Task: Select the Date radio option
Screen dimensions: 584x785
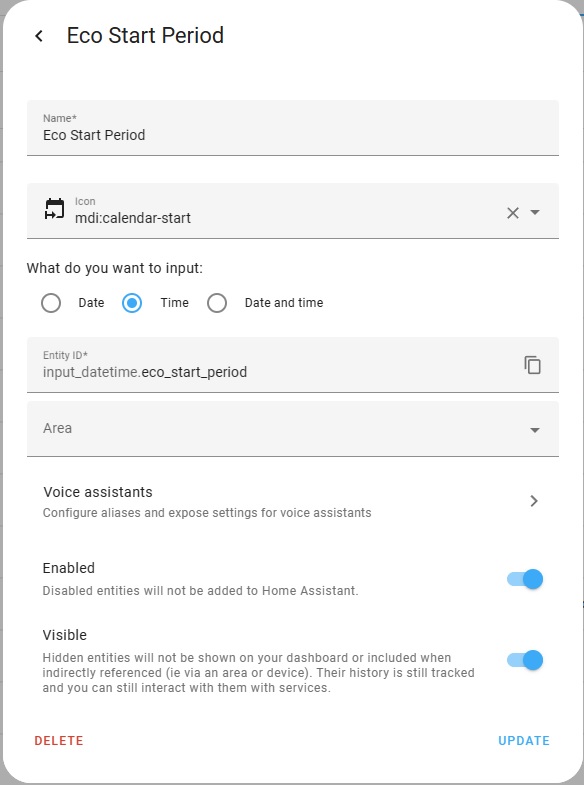Action: (51, 303)
